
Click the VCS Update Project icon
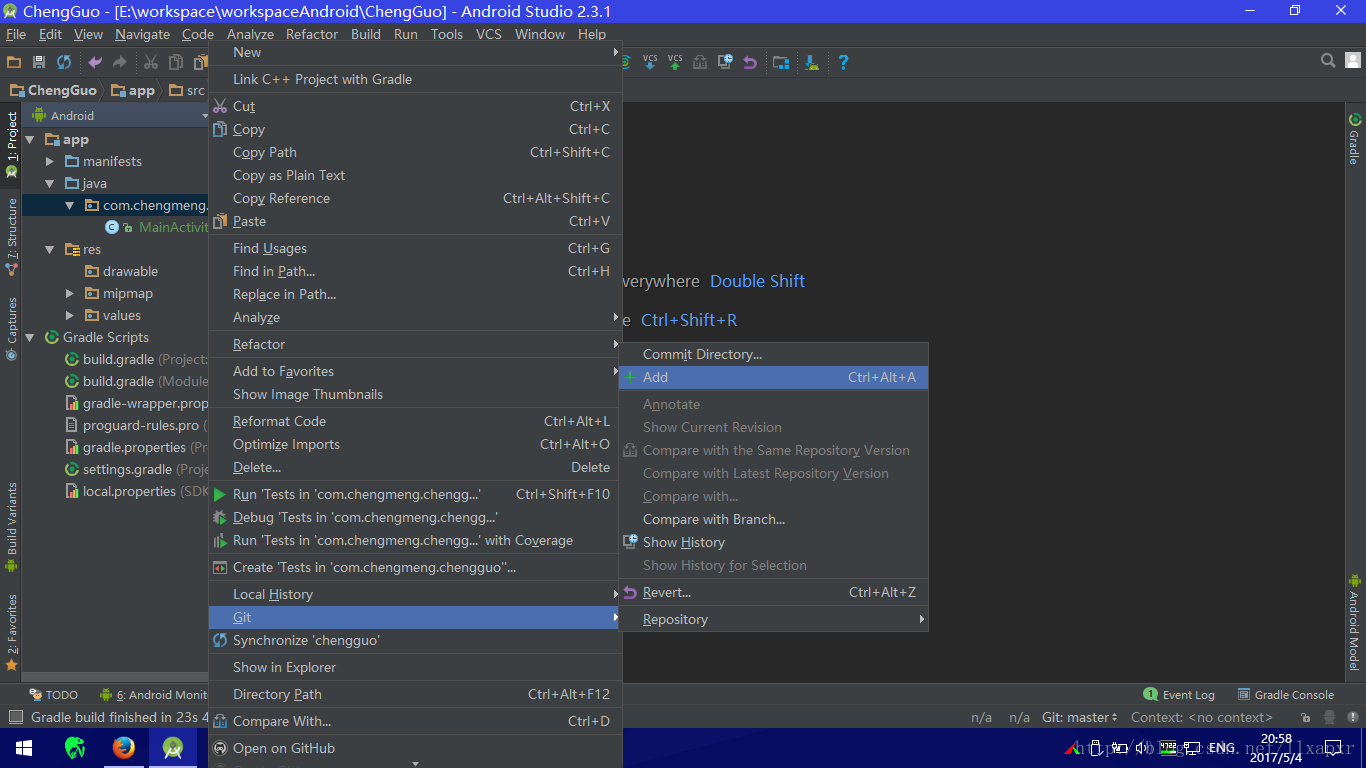[650, 62]
